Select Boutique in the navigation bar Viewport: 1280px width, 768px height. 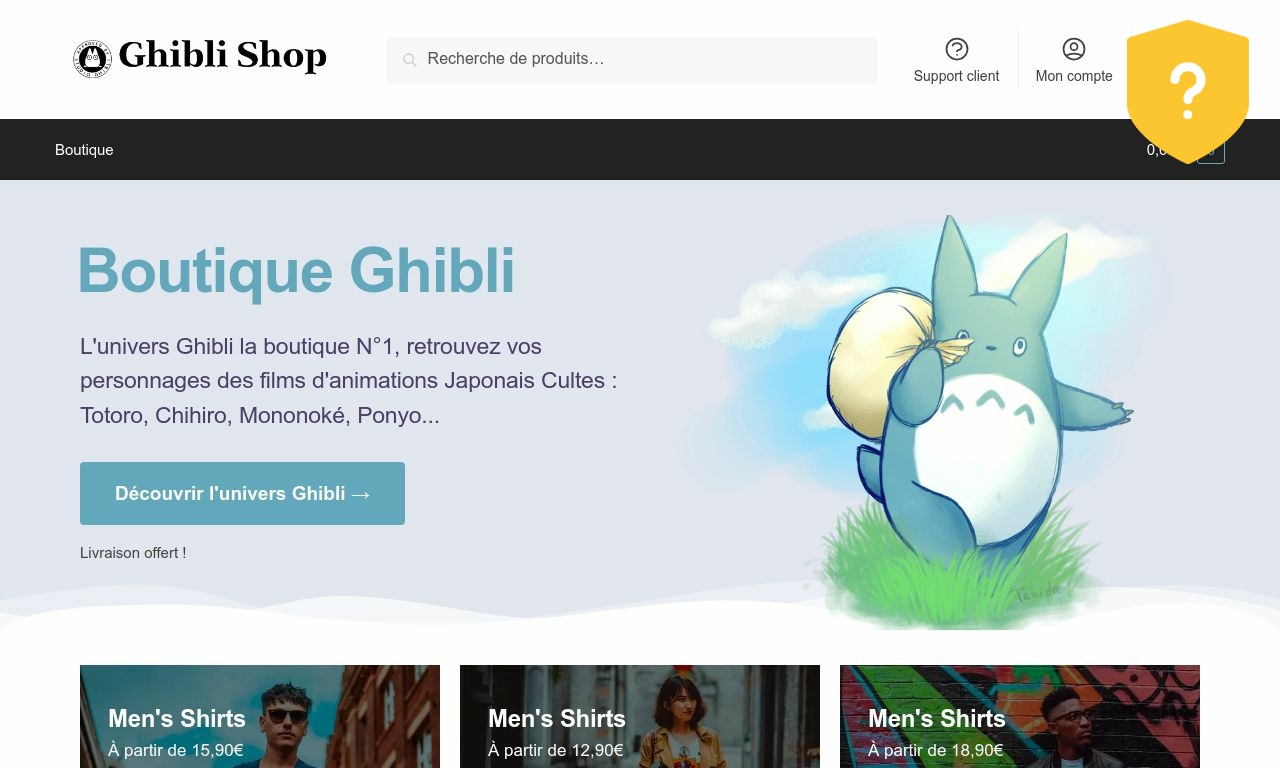84,150
